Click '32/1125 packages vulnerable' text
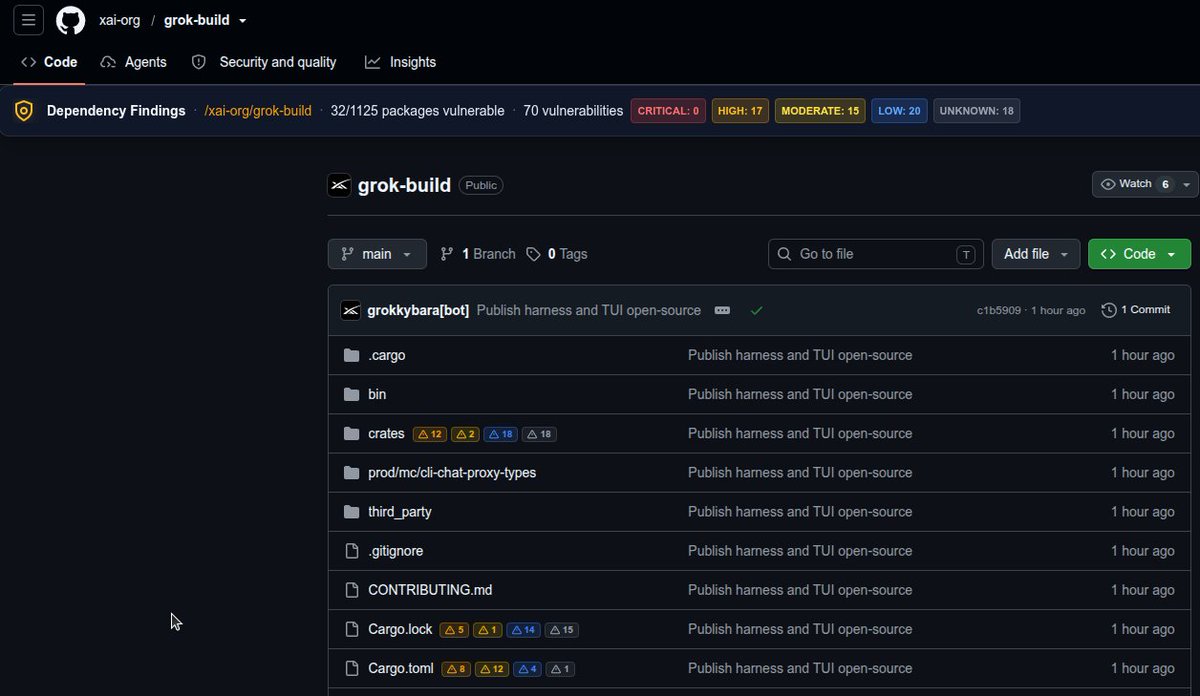 click(418, 111)
